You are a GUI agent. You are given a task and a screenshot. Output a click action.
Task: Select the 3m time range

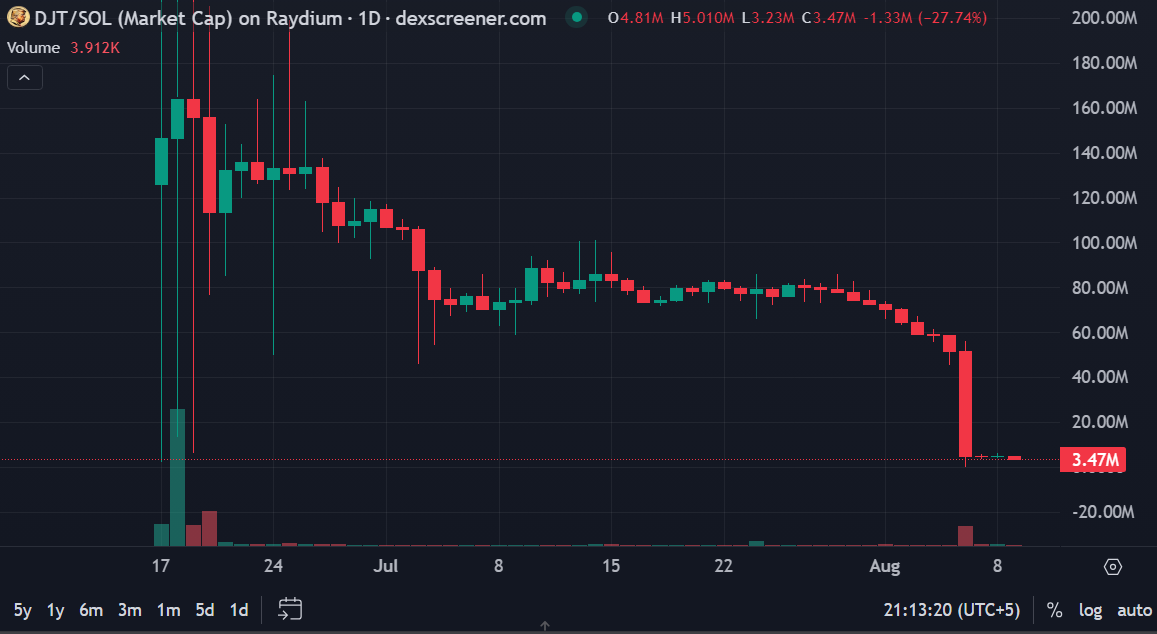tap(130, 610)
